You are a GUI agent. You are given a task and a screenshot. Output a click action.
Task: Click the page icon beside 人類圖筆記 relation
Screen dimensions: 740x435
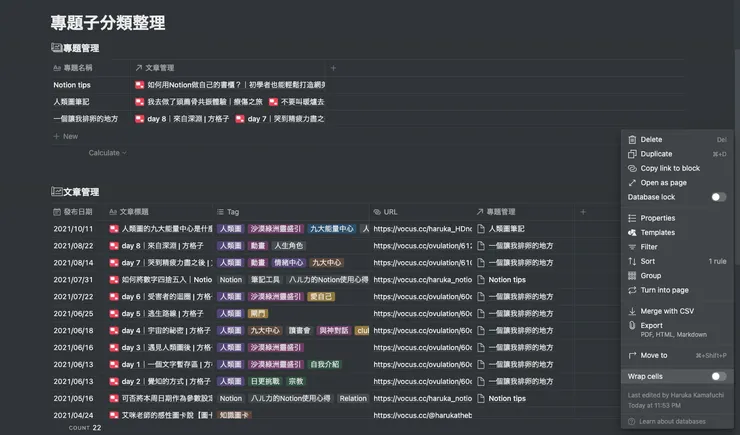[481, 229]
